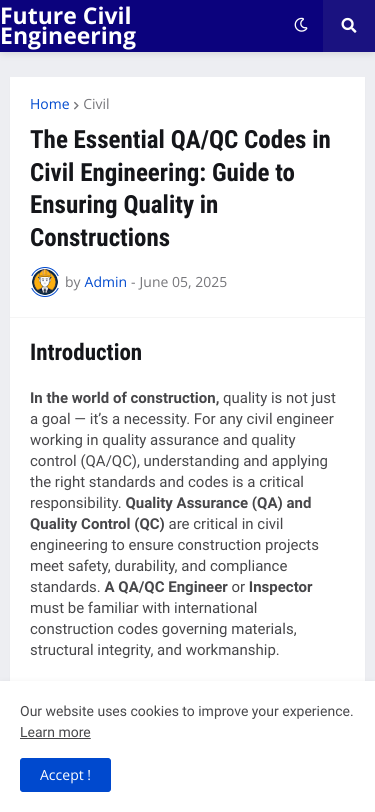Select the June 05, 2025 publish date
Image resolution: width=375 pixels, height=812 pixels.
click(x=183, y=282)
